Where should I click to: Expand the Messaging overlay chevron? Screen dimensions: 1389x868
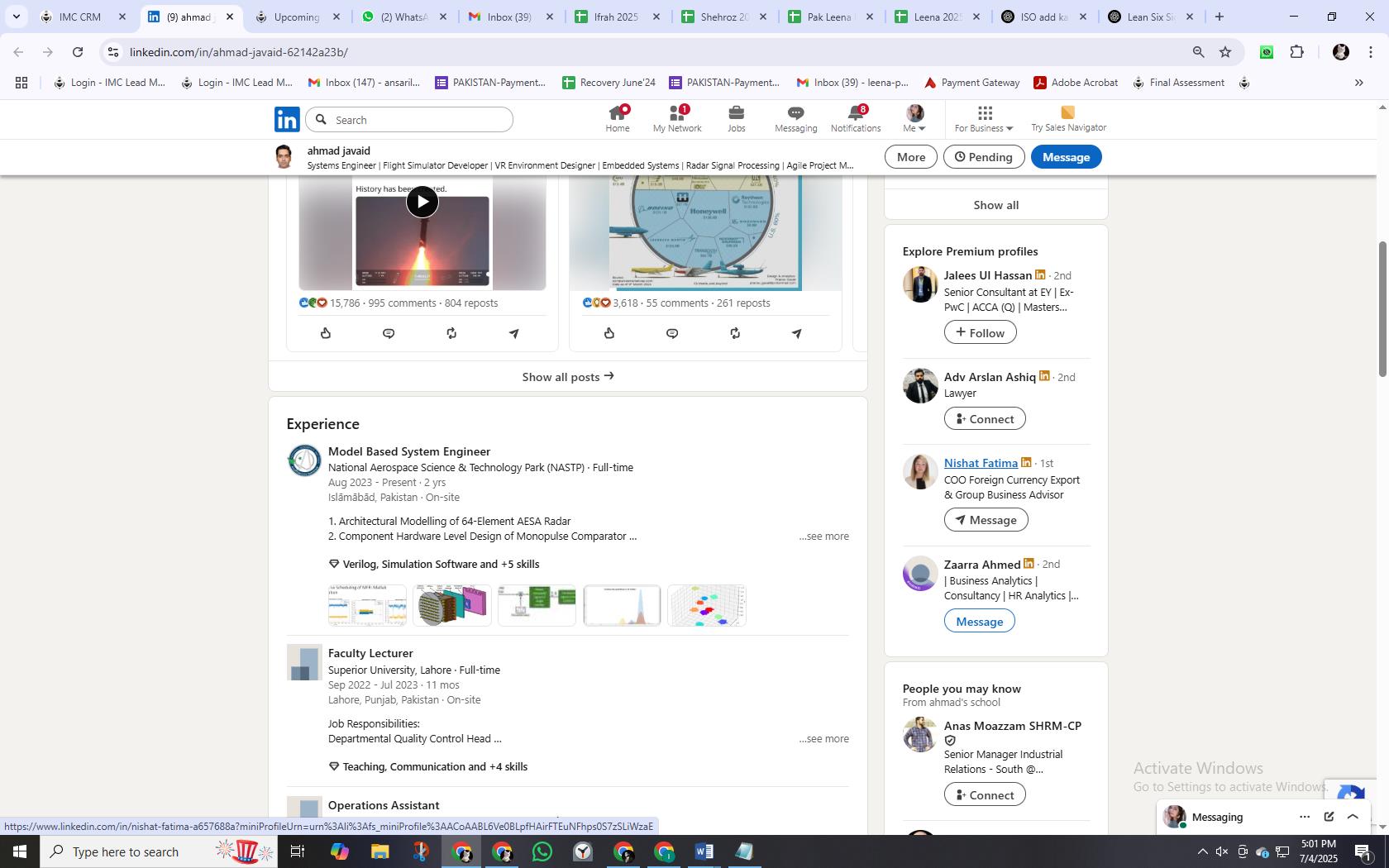tap(1353, 817)
